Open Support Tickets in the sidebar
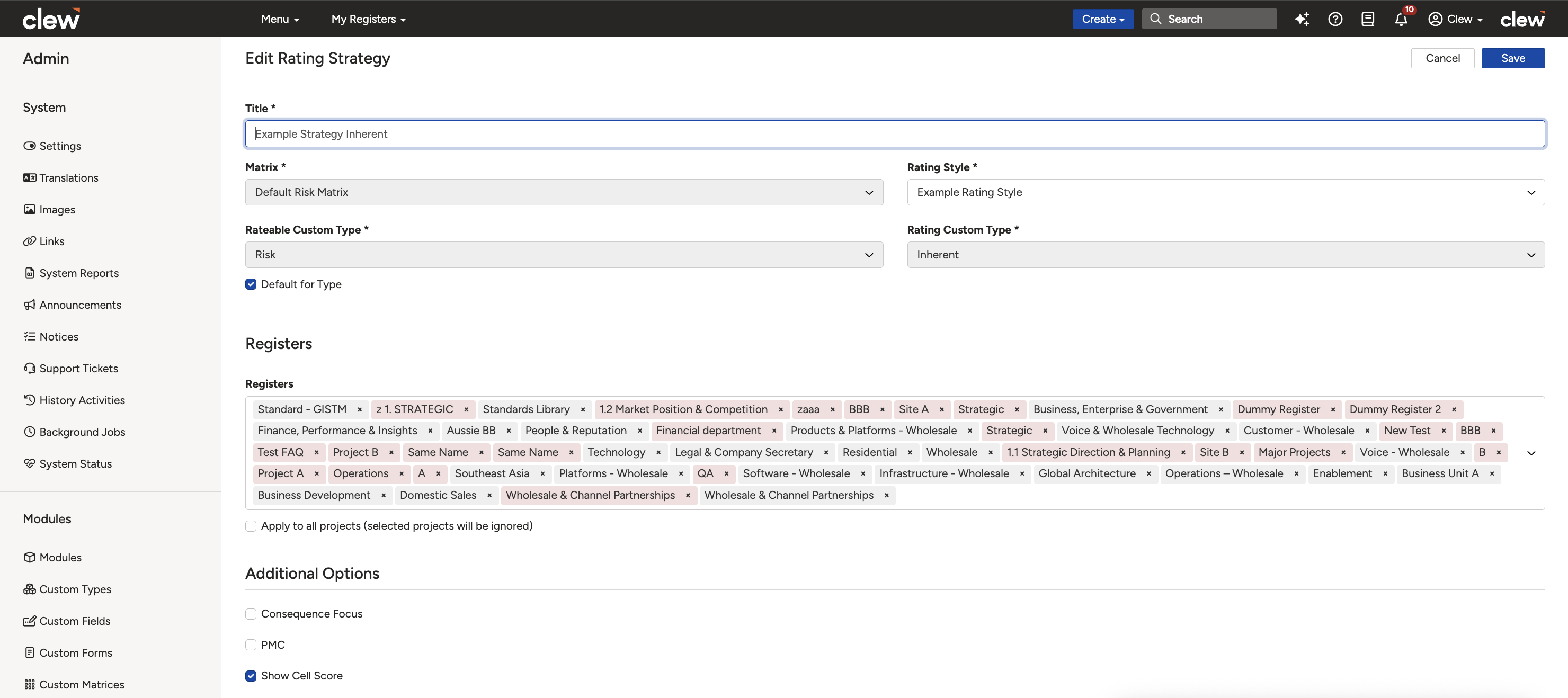 (70, 368)
